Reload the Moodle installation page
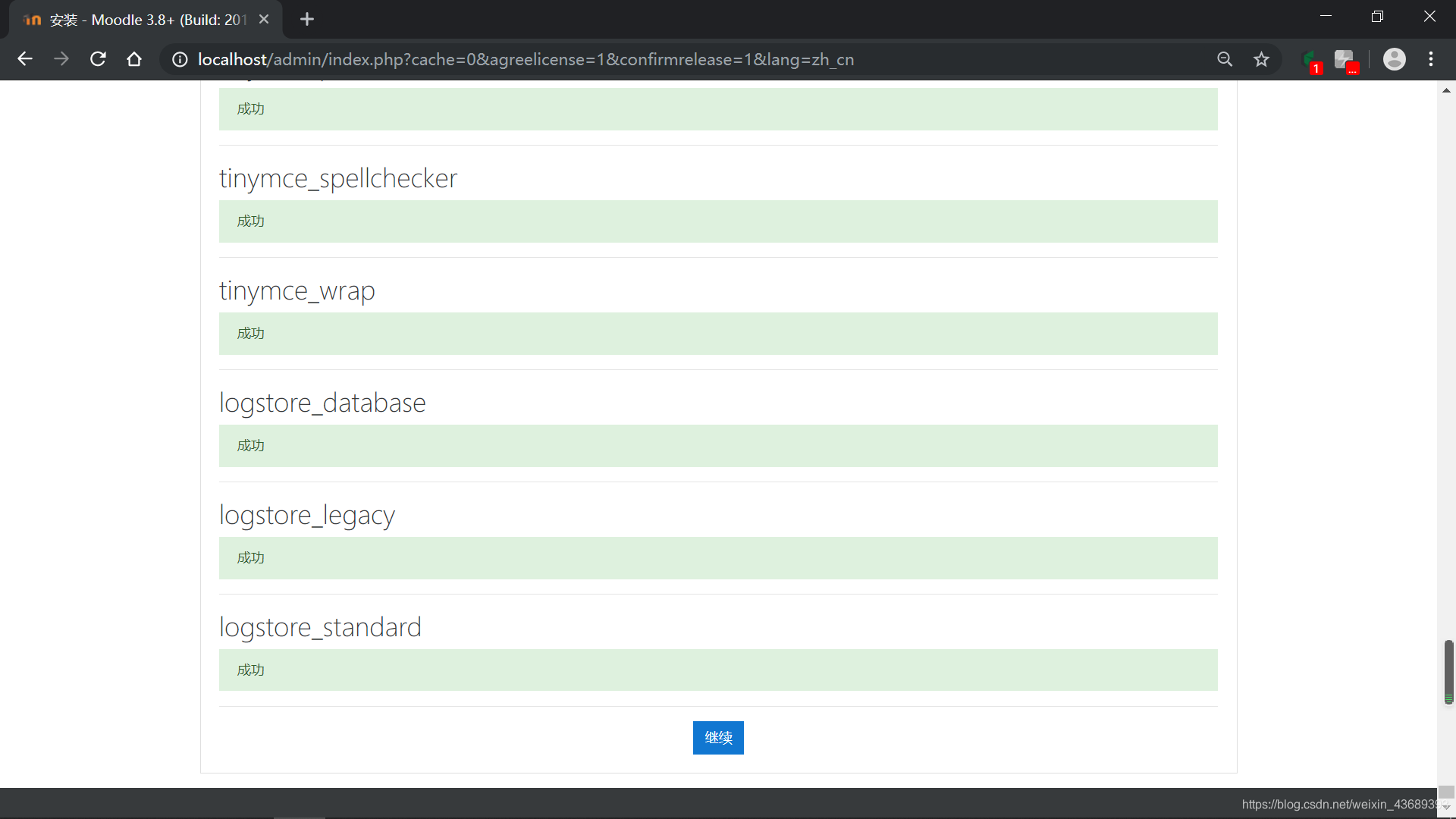 [98, 59]
